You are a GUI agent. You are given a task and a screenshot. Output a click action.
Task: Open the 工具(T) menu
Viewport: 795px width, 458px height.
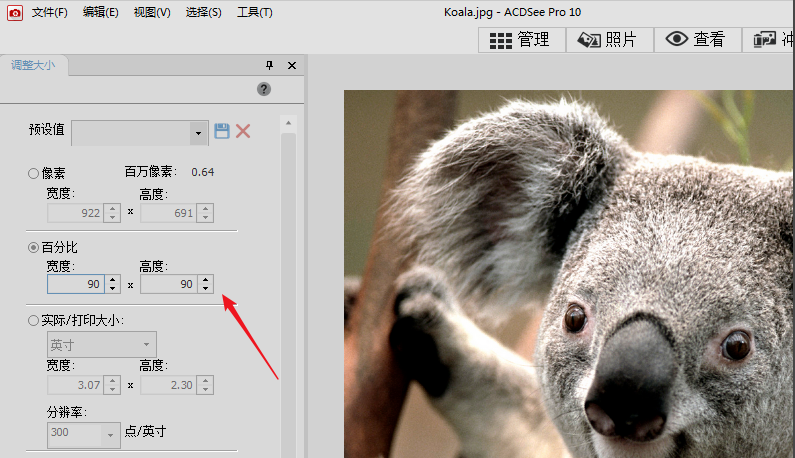[254, 12]
